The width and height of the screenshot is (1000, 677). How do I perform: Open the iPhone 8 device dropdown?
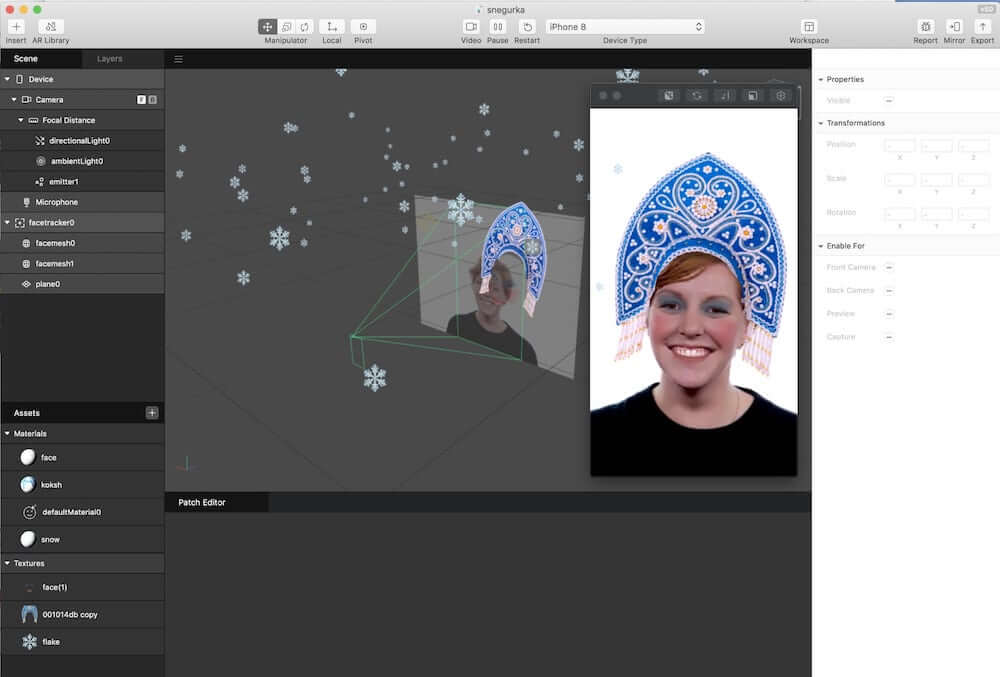[x=625, y=27]
